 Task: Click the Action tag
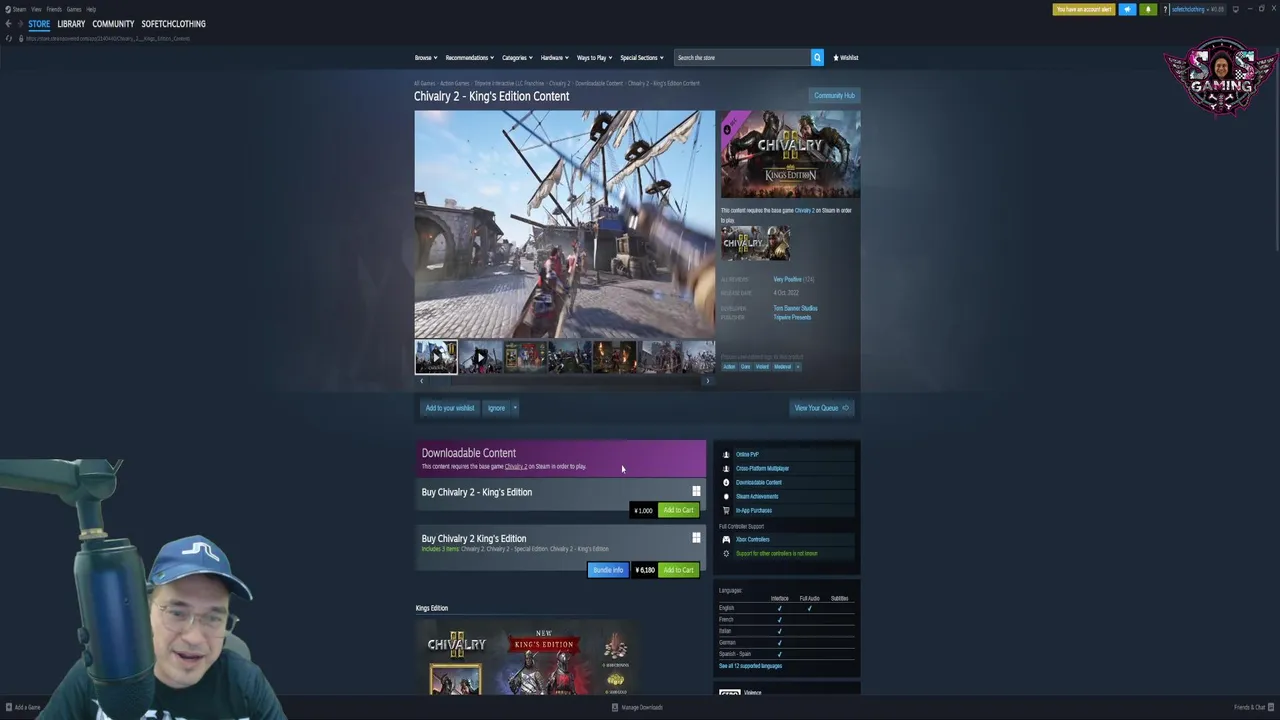point(729,366)
